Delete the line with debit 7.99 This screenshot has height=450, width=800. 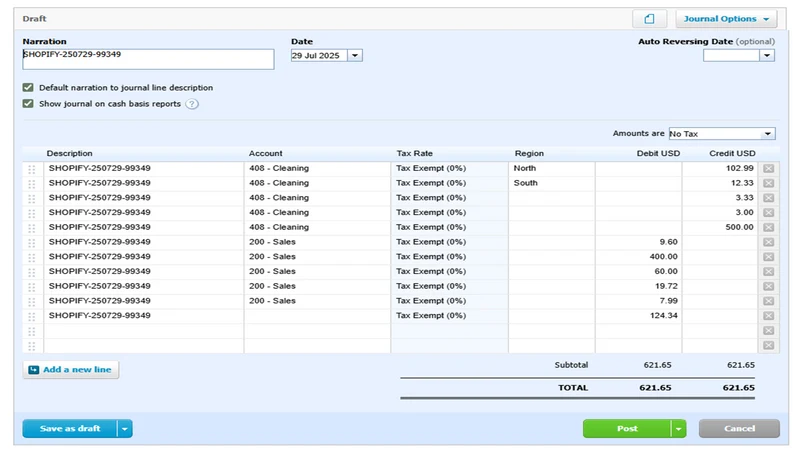click(x=768, y=302)
